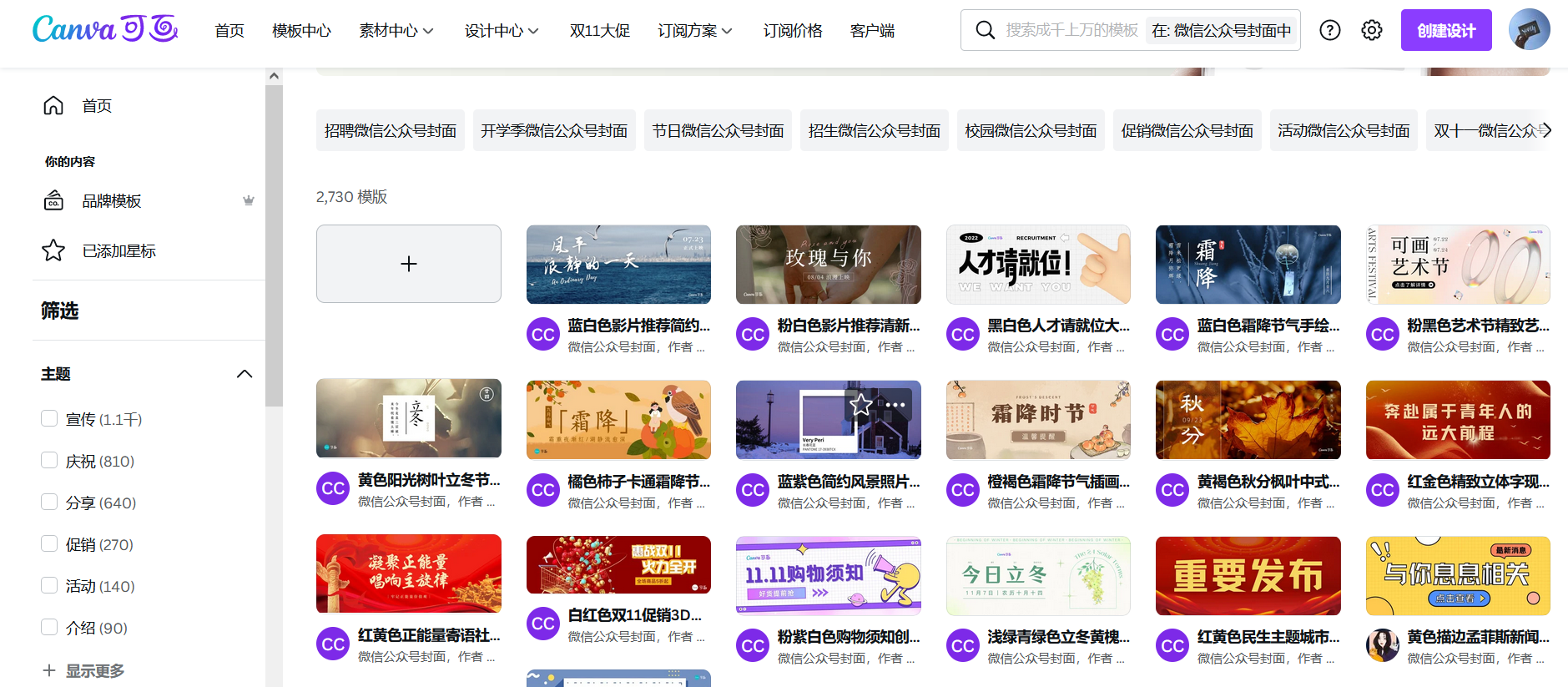Viewport: 1568px width, 687px height.
Task: Open the 人才请就位 template thumbnail
Action: point(1038,265)
